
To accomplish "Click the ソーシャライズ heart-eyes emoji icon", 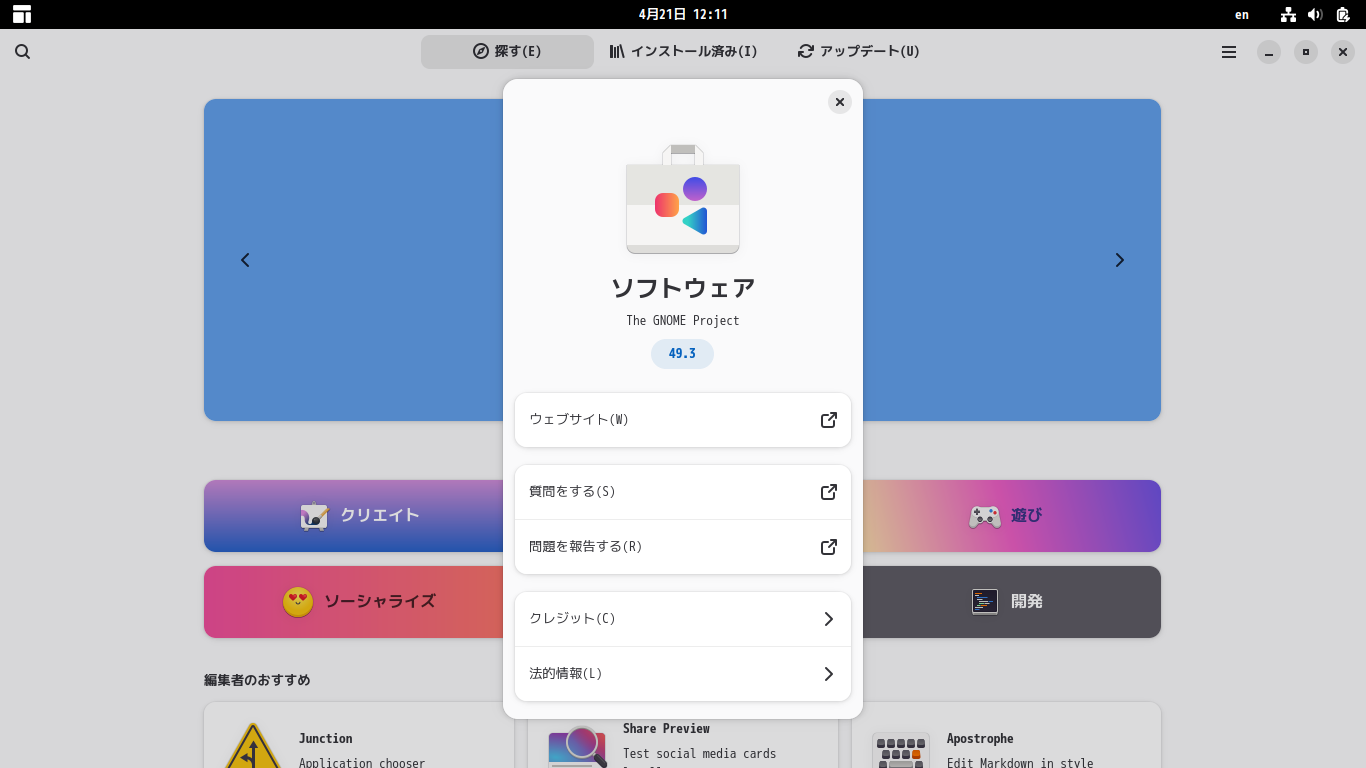I will [x=298, y=602].
